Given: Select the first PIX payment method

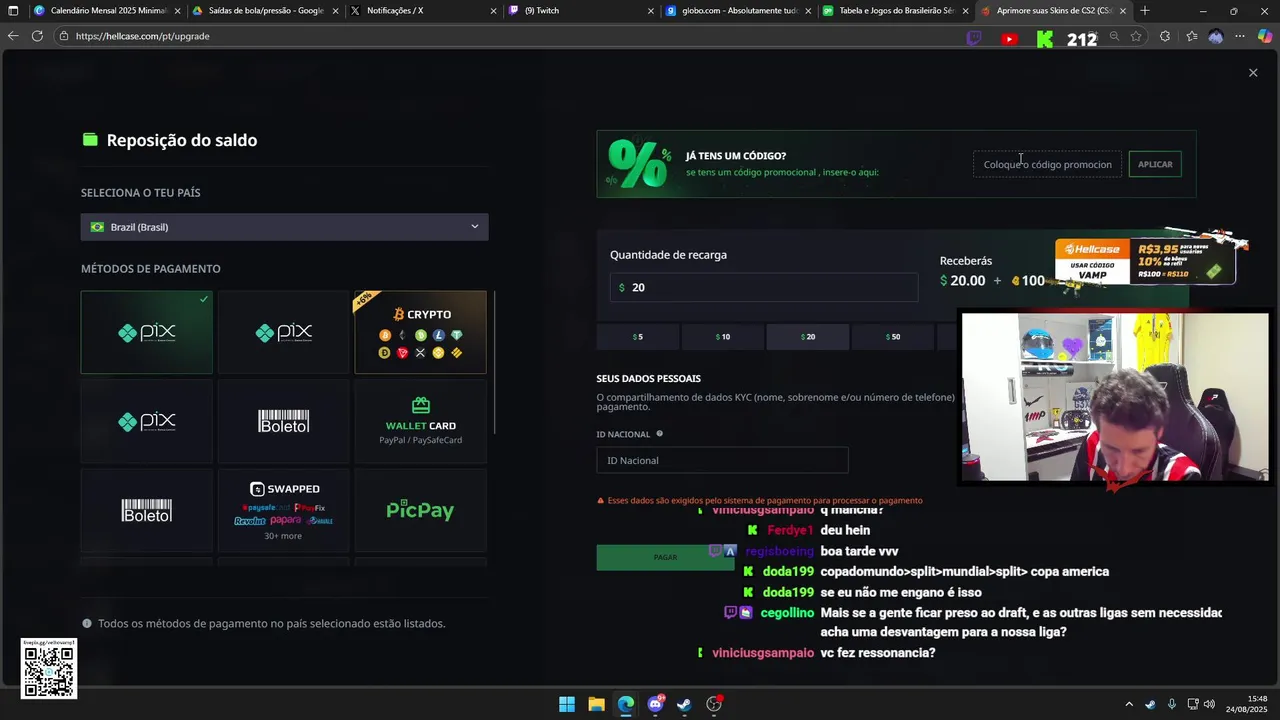Looking at the screenshot, I should click(x=147, y=332).
